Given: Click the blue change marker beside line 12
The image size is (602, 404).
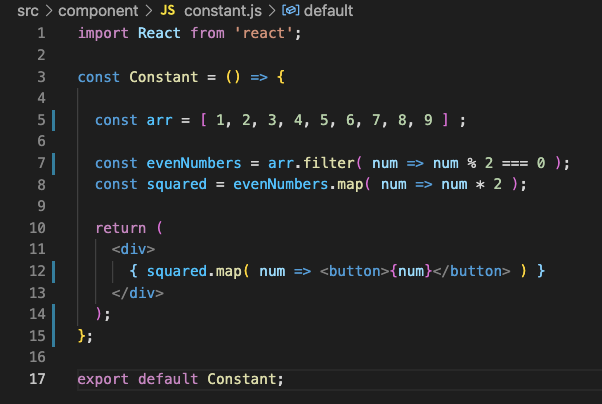Looking at the screenshot, I should click(53, 272).
